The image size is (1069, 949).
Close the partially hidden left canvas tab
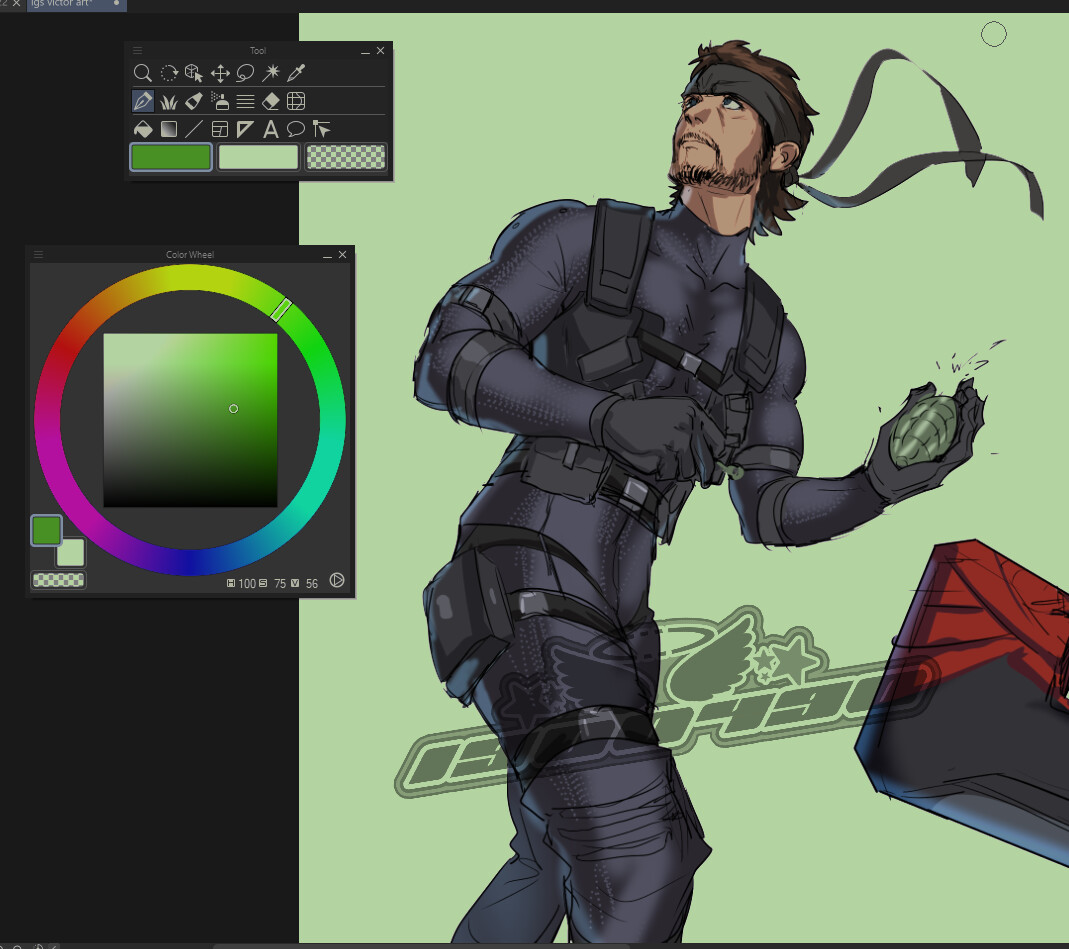click(15, 4)
